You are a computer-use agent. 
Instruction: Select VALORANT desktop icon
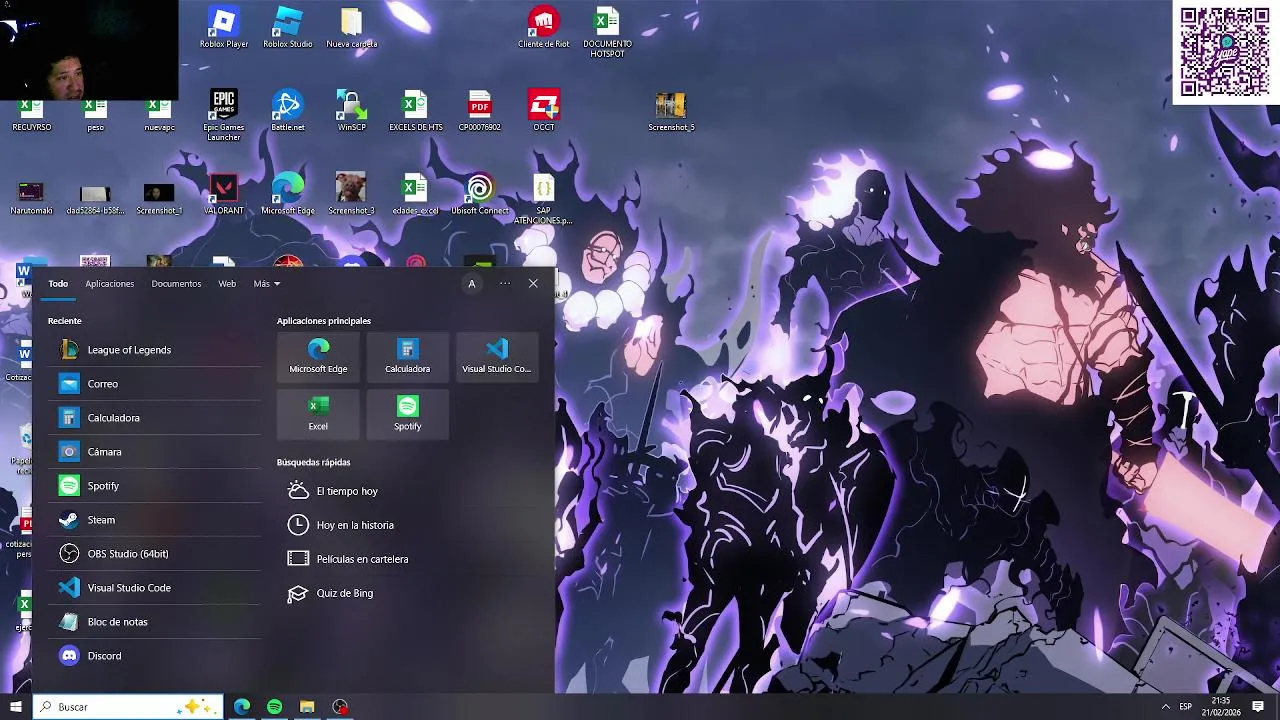click(224, 194)
